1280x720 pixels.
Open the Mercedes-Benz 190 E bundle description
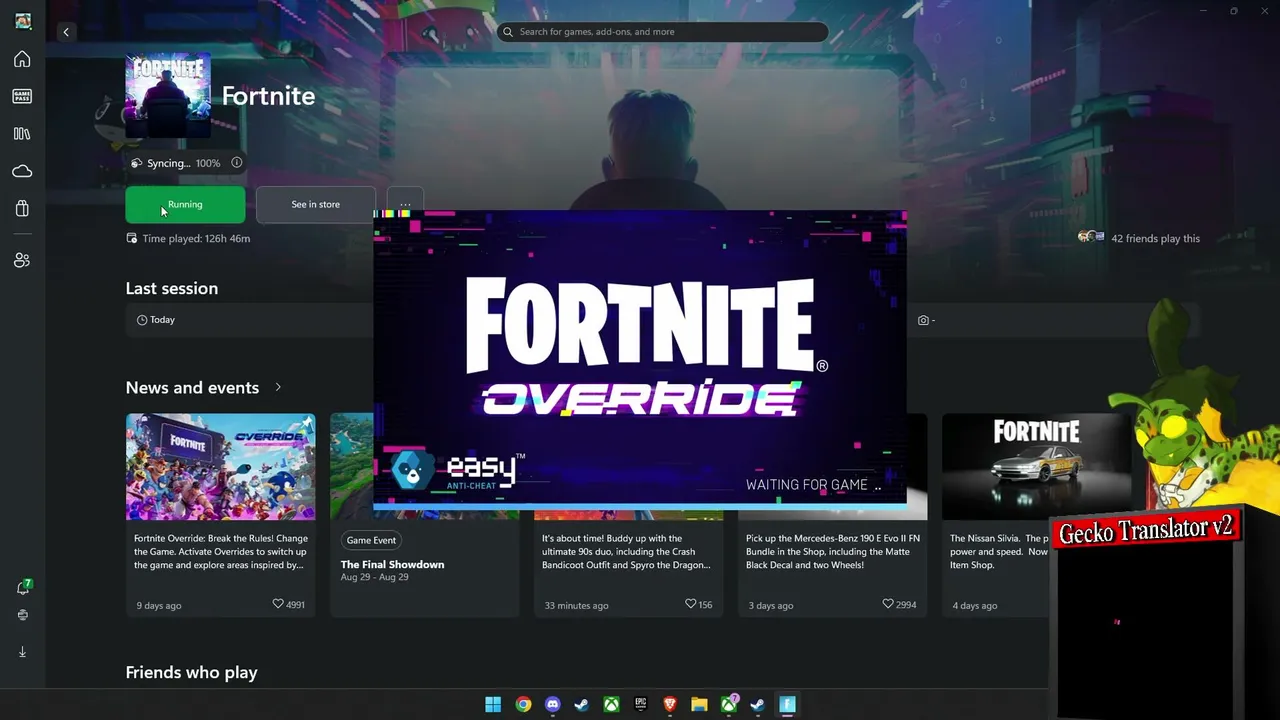pos(833,551)
